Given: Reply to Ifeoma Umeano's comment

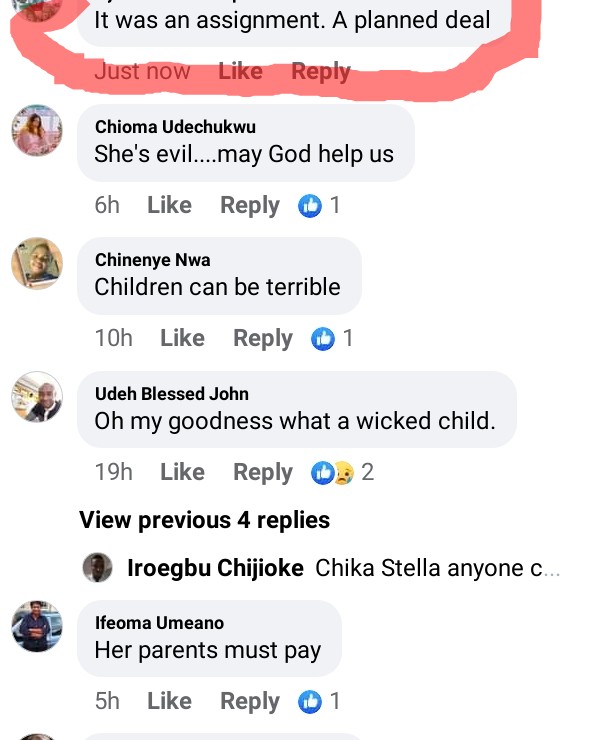Looking at the screenshot, I should [x=250, y=702].
